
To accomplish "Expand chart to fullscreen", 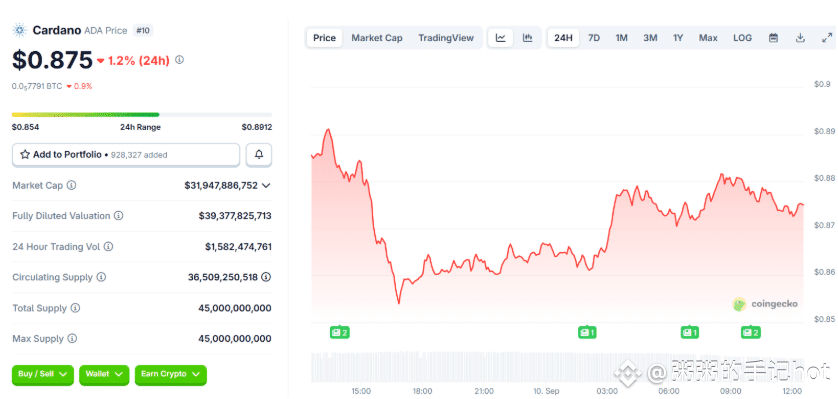I will tap(826, 38).
